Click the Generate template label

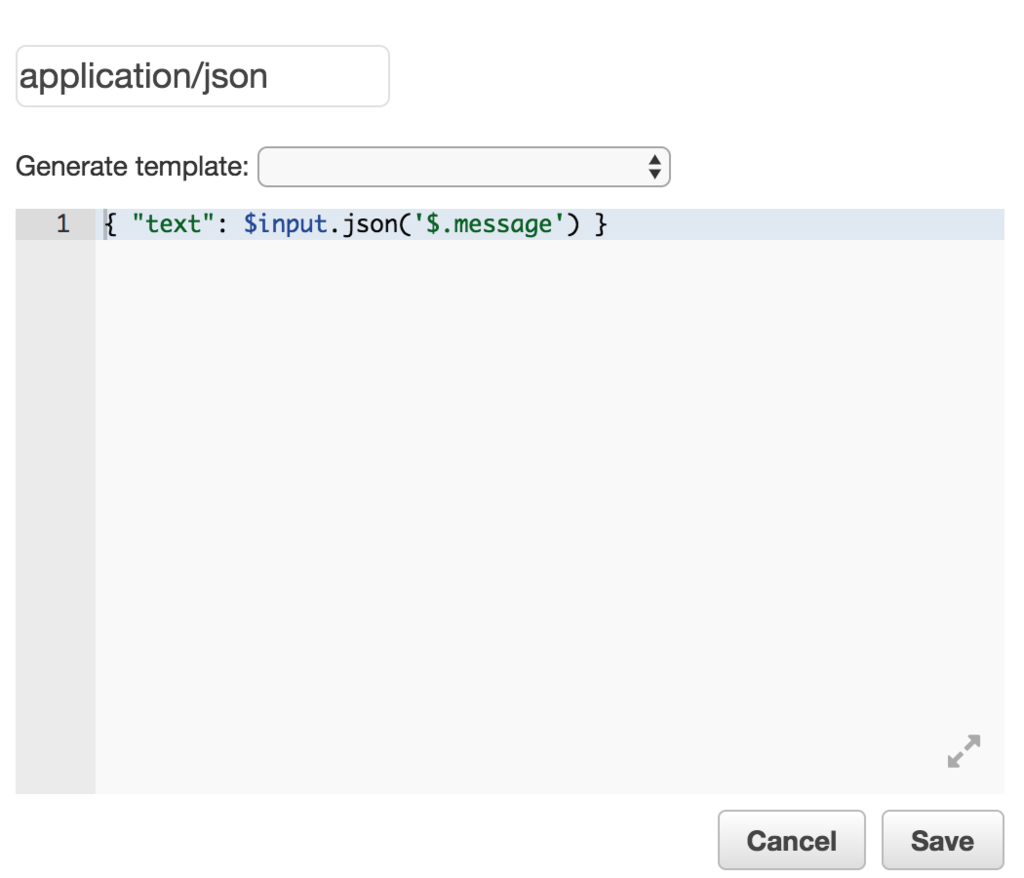(132, 167)
